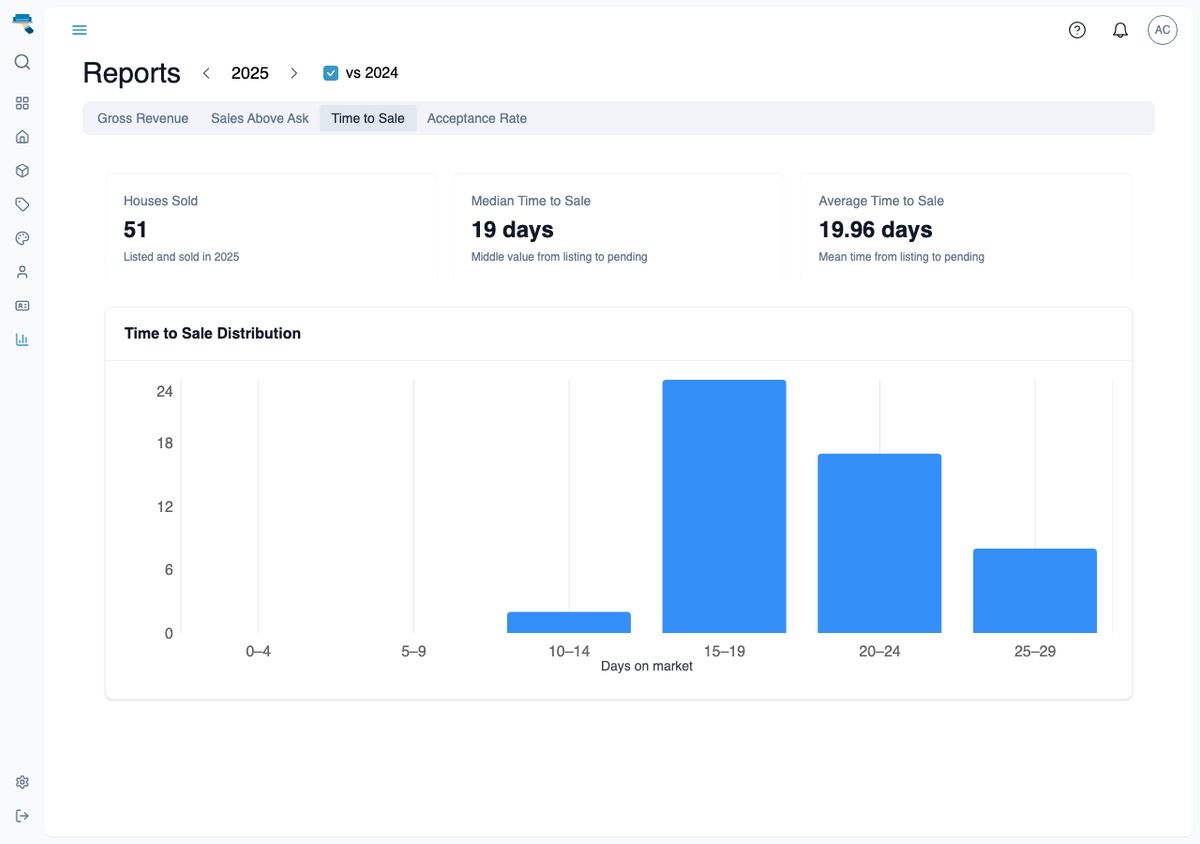This screenshot has width=1200, height=844.
Task: Click the 2025 year label
Action: tap(250, 73)
